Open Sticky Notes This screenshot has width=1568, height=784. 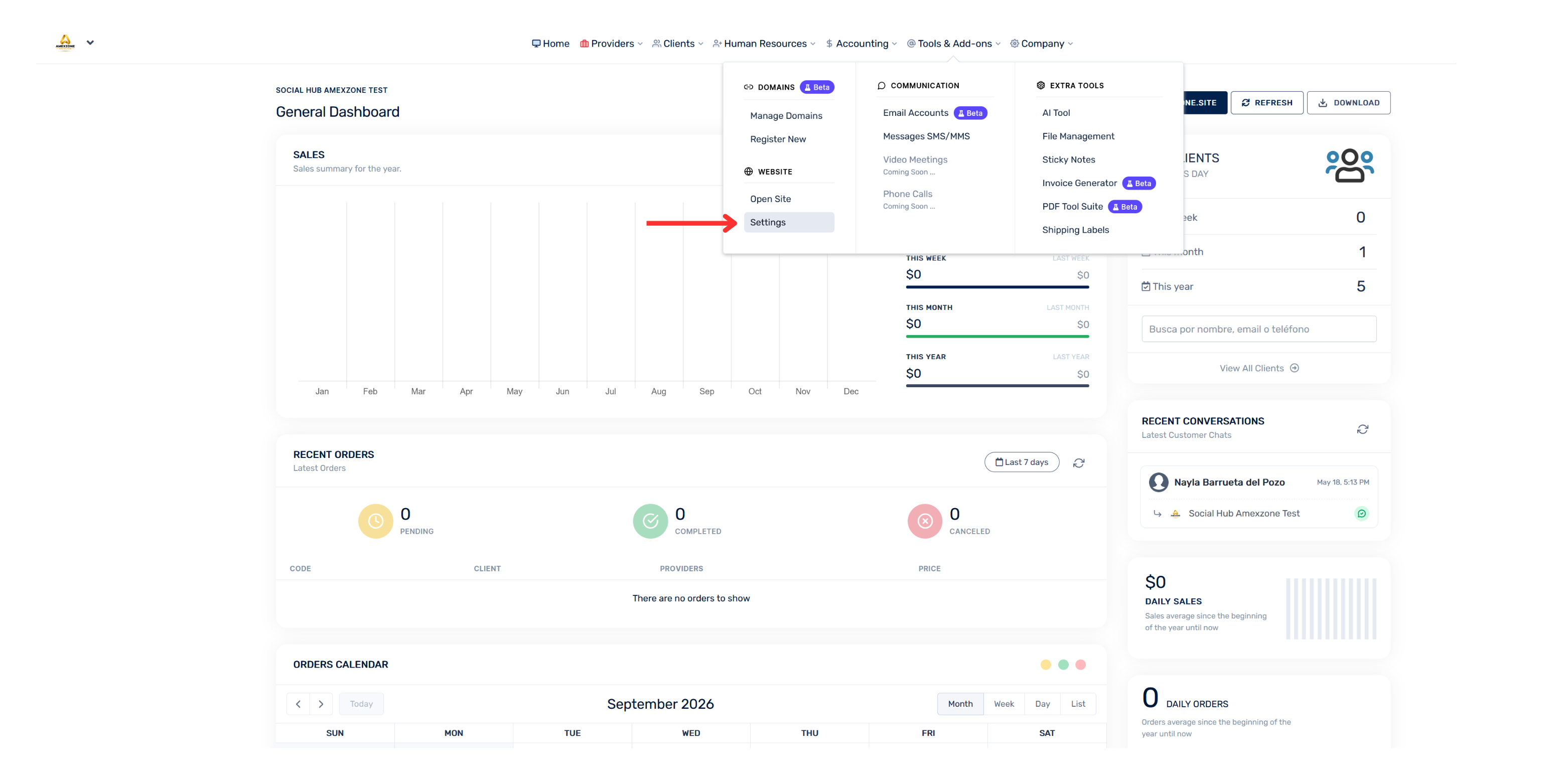click(1068, 160)
